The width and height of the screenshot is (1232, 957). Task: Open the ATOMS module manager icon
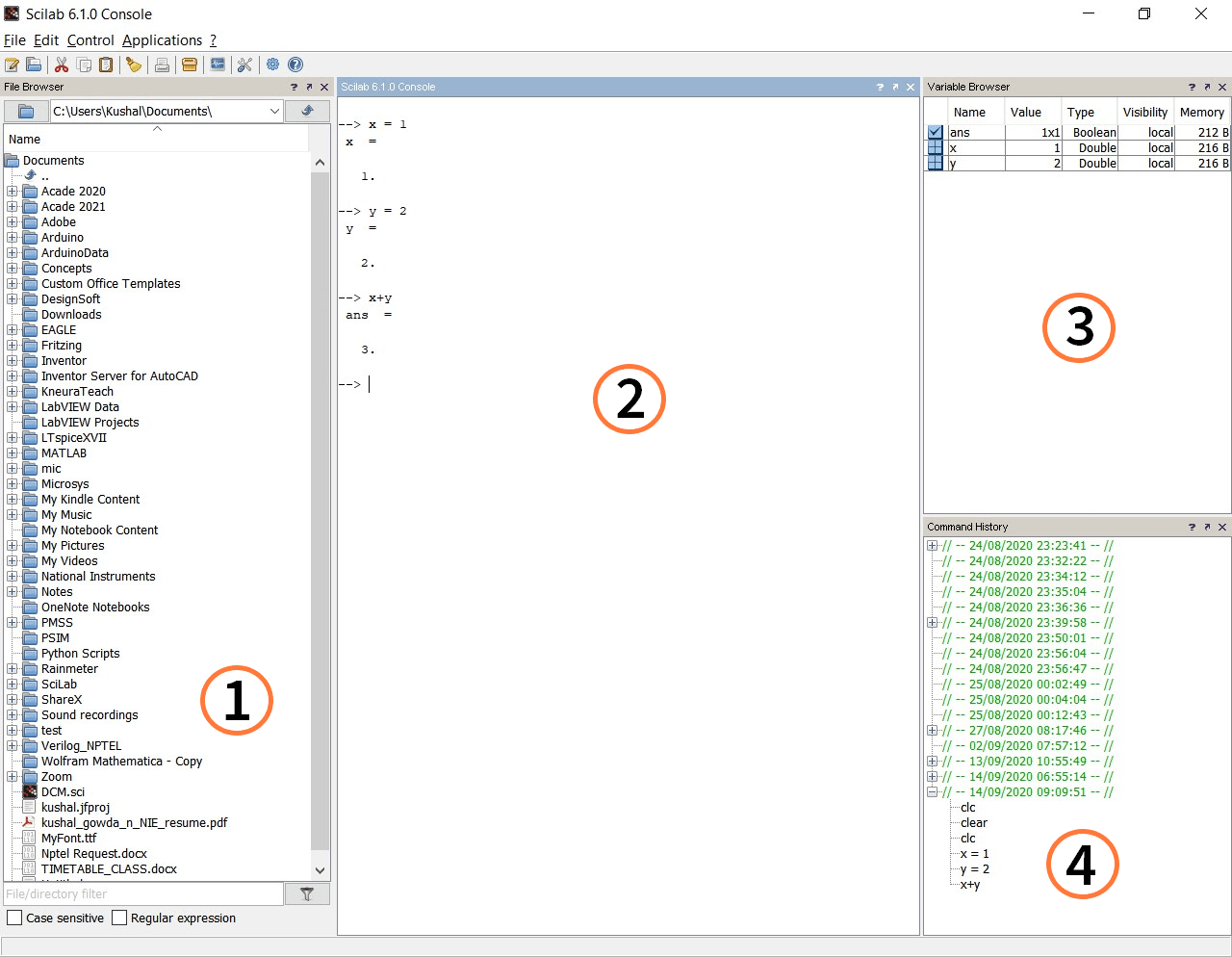[190, 65]
